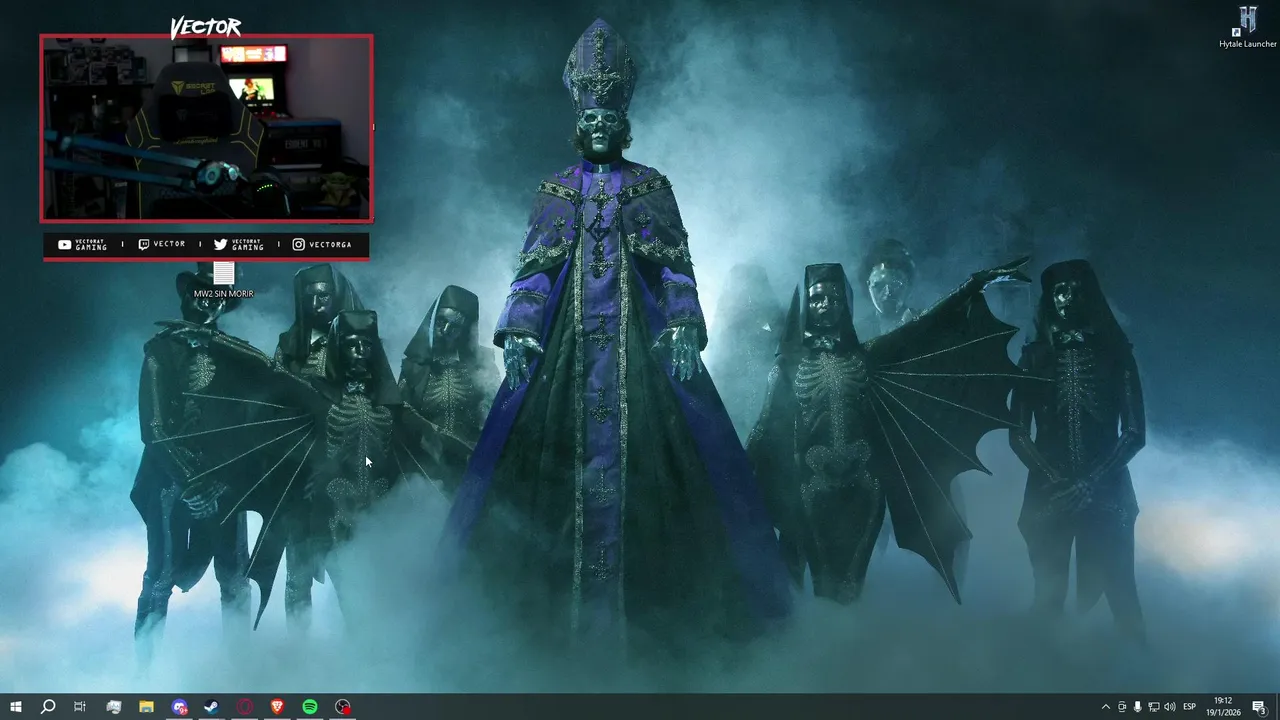1280x720 pixels.
Task: Open Spotify from the taskbar
Action: (310, 707)
